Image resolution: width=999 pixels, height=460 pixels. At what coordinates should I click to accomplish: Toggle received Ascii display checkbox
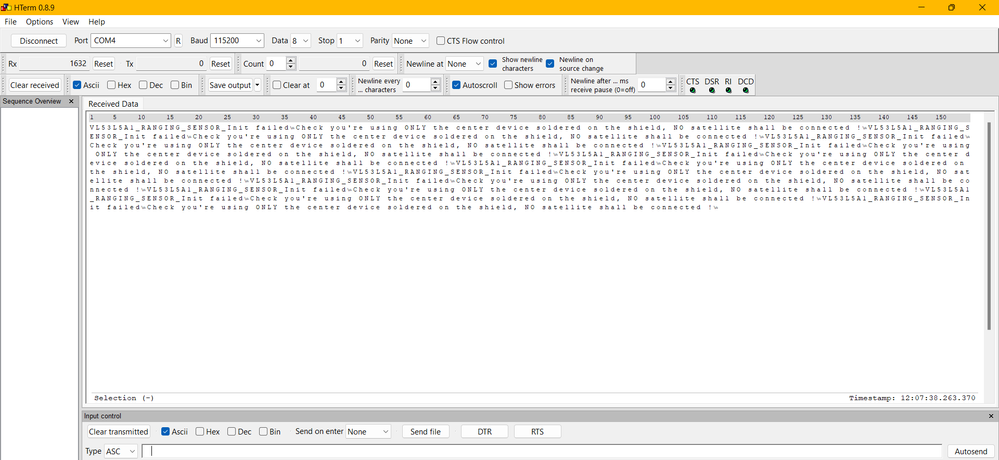[x=76, y=85]
